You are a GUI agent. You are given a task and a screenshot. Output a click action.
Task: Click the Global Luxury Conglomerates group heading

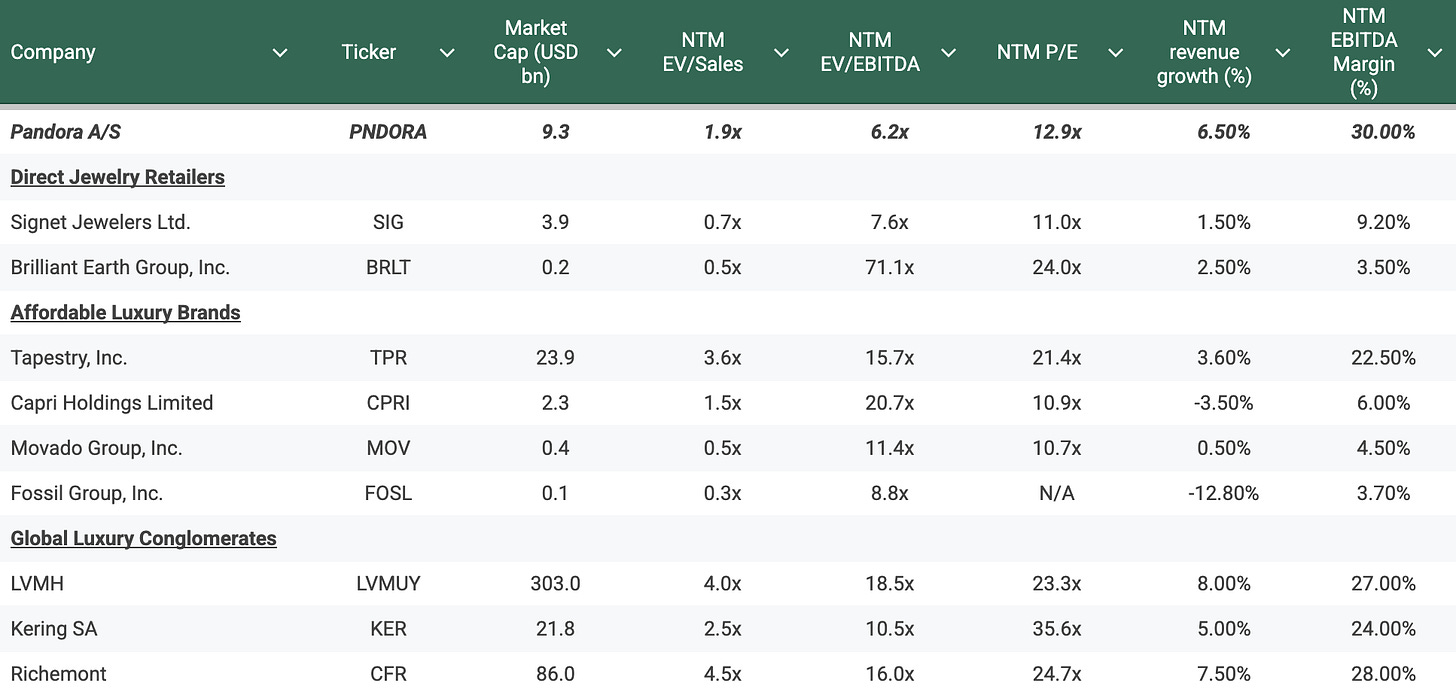coord(143,538)
